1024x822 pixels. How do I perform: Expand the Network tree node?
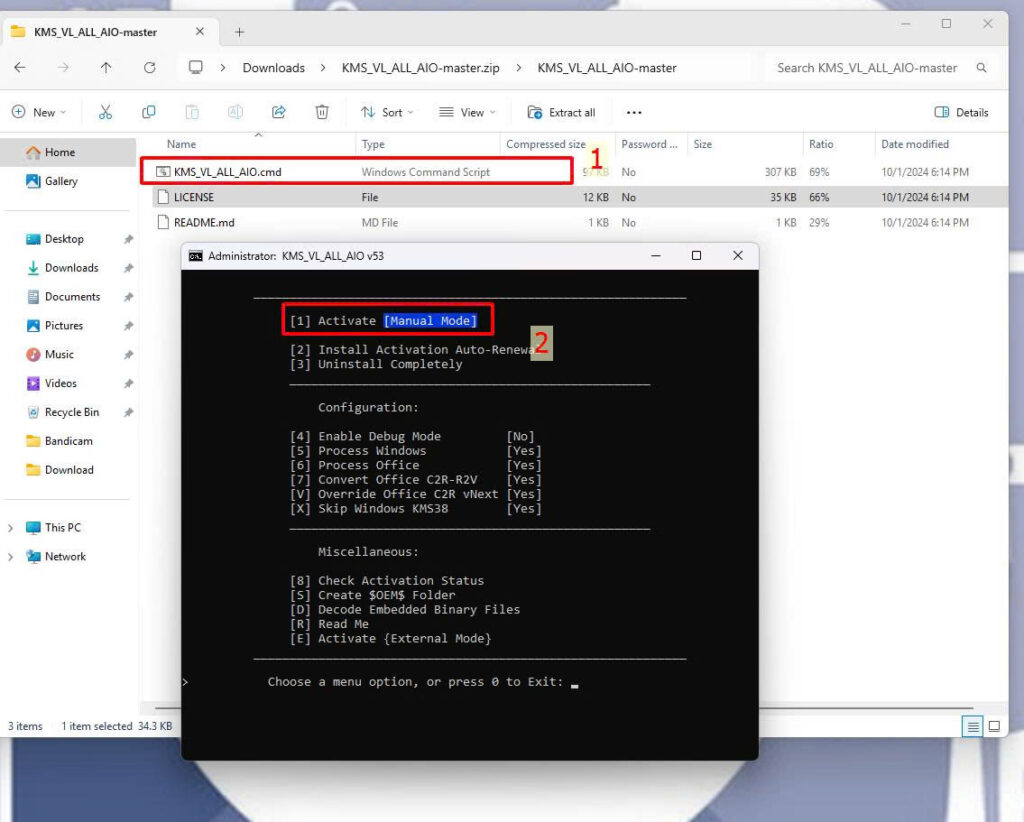[x=11, y=557]
